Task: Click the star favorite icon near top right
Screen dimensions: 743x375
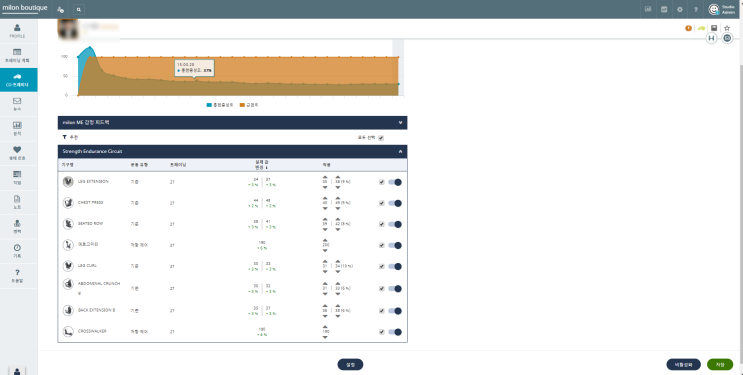Action: pyautogui.click(x=727, y=28)
